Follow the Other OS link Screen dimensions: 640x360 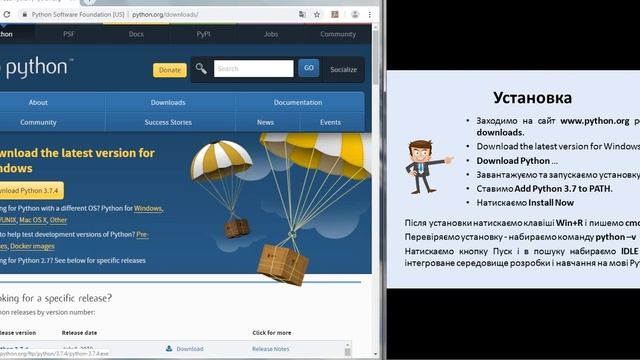tap(58, 220)
